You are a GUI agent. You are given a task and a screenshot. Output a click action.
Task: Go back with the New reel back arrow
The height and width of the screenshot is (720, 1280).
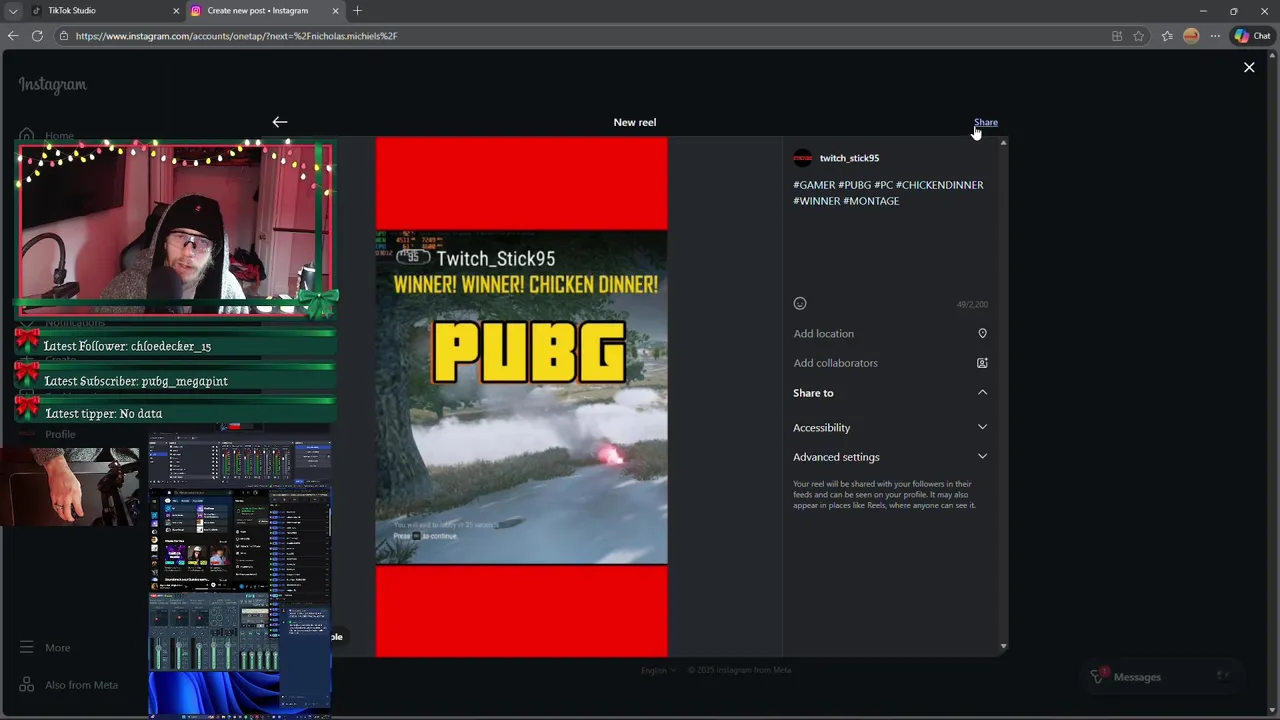tap(280, 122)
